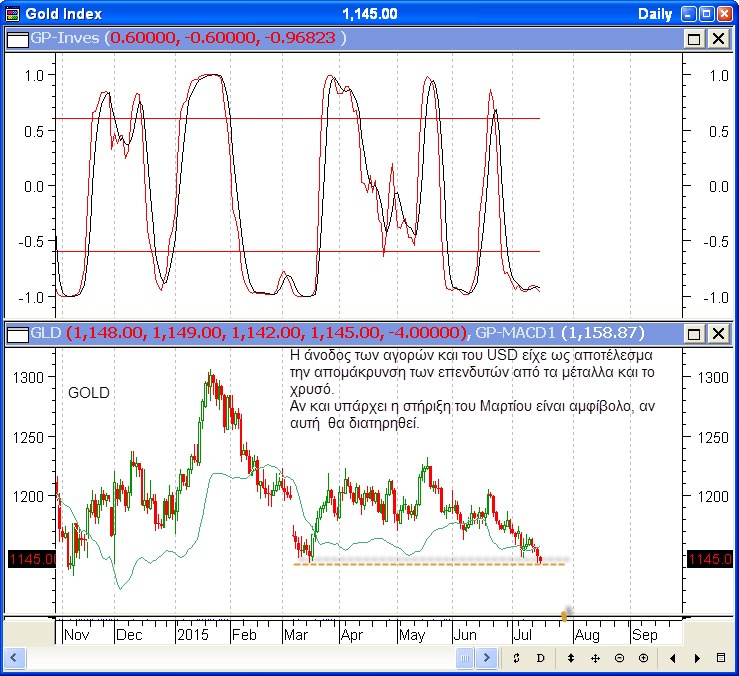Click the Greek annotation text on the chart

472,389
